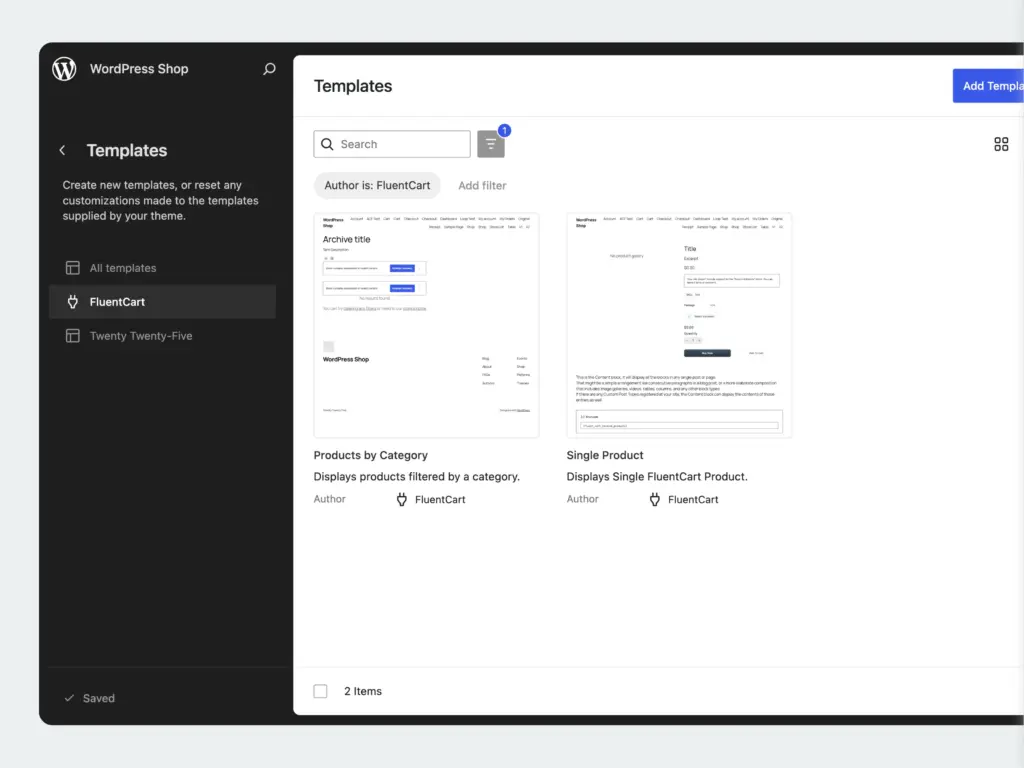Click the Saved checkmark icon
The width and height of the screenshot is (1024, 768).
coord(69,698)
